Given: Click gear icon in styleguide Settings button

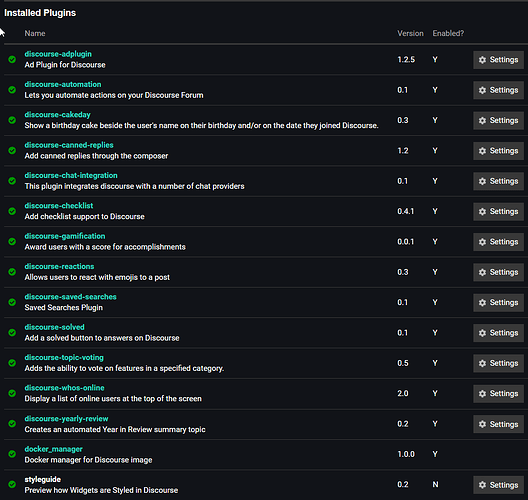Looking at the screenshot, I should pos(482,485).
